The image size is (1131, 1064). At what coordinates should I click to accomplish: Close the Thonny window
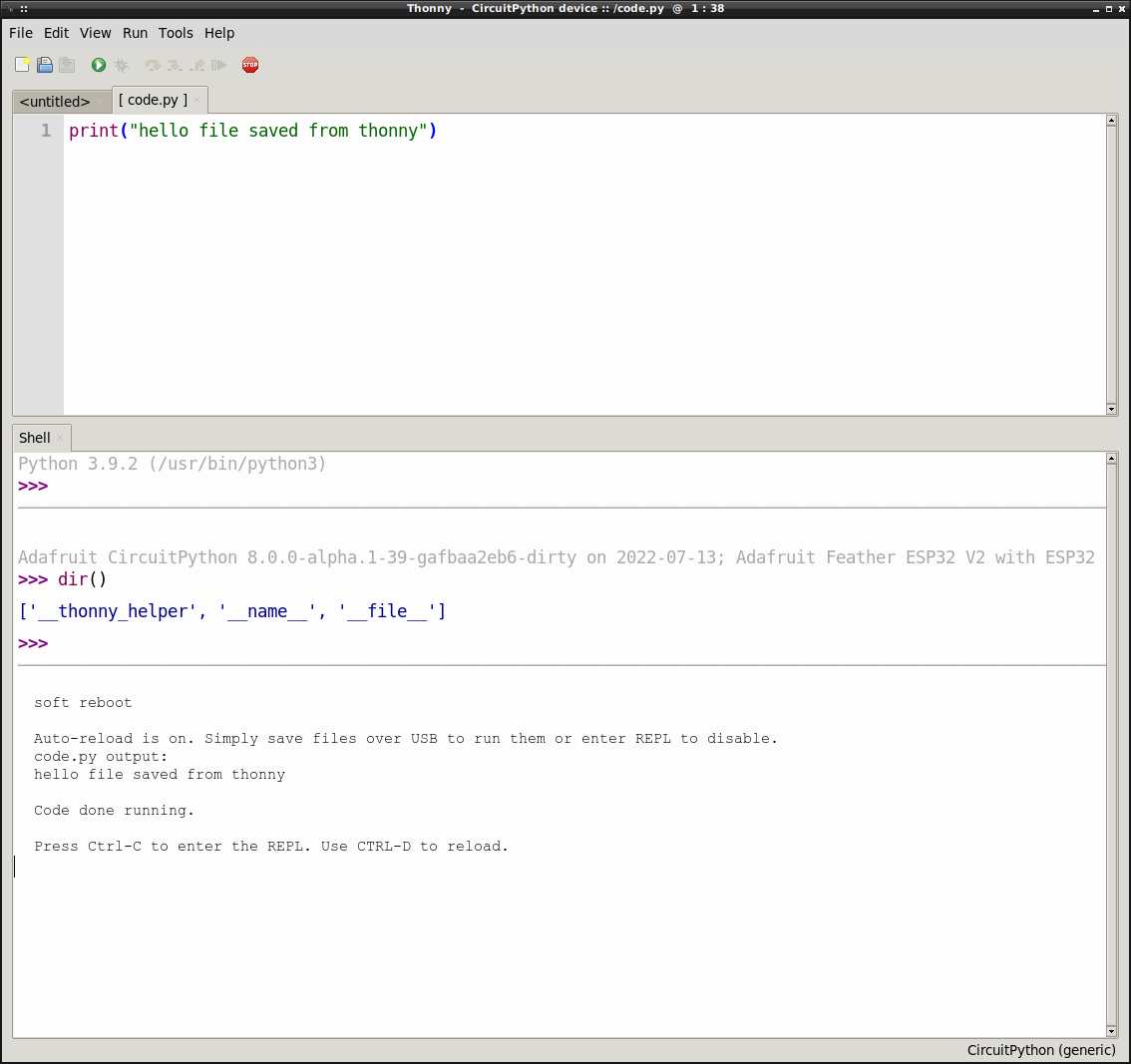point(1122,9)
